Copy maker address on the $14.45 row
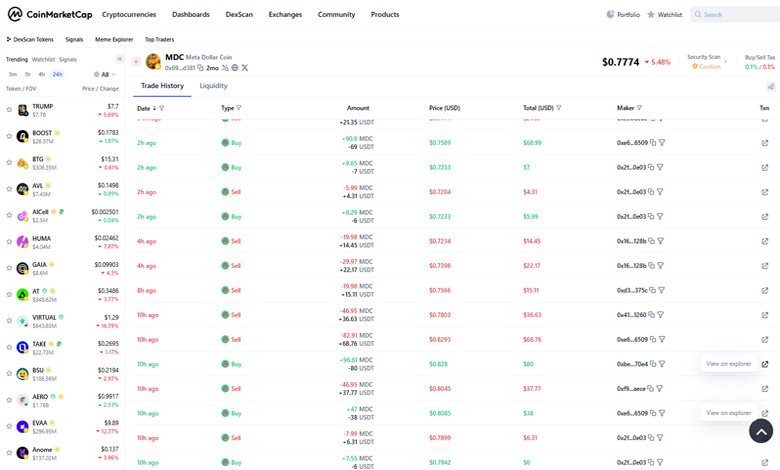780x470 pixels. pos(651,241)
